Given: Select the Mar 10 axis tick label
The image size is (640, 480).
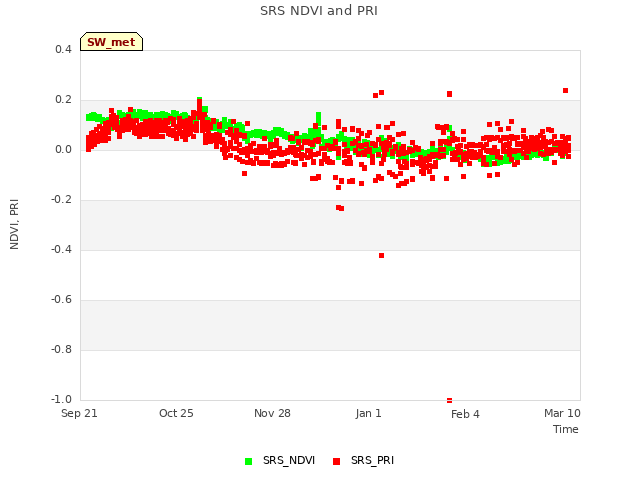Looking at the screenshot, I should coord(562,413).
